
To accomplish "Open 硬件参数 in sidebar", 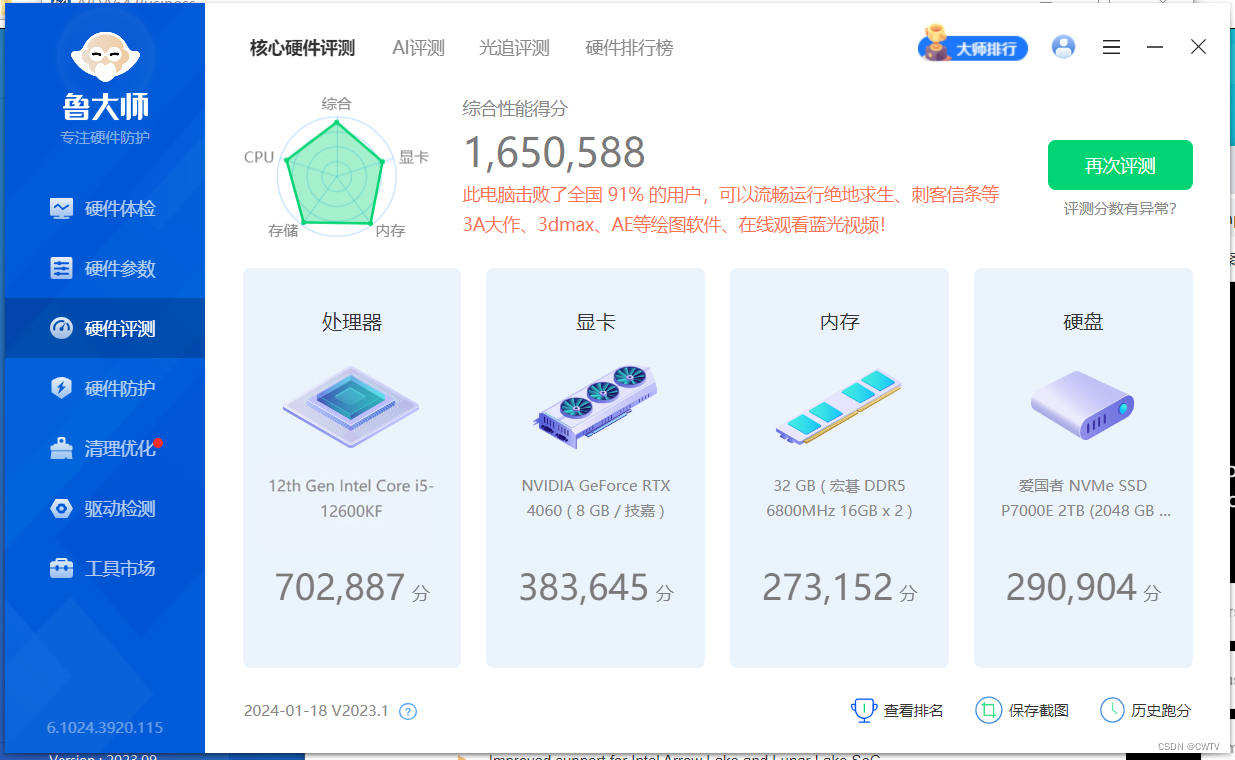I will coord(105,268).
